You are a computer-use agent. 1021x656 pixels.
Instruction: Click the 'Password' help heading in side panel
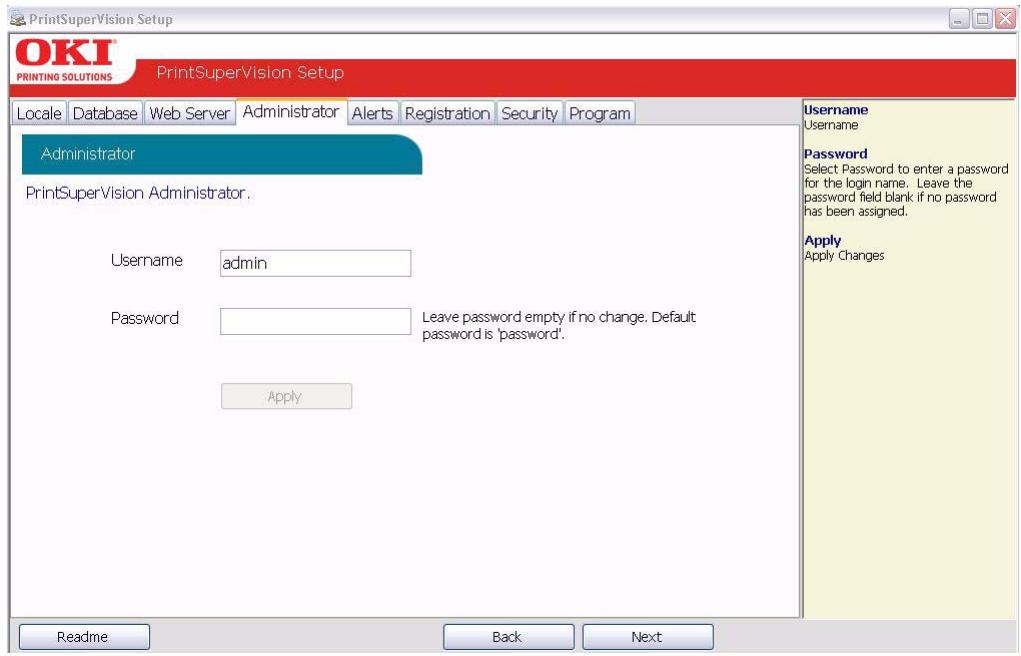(x=835, y=154)
